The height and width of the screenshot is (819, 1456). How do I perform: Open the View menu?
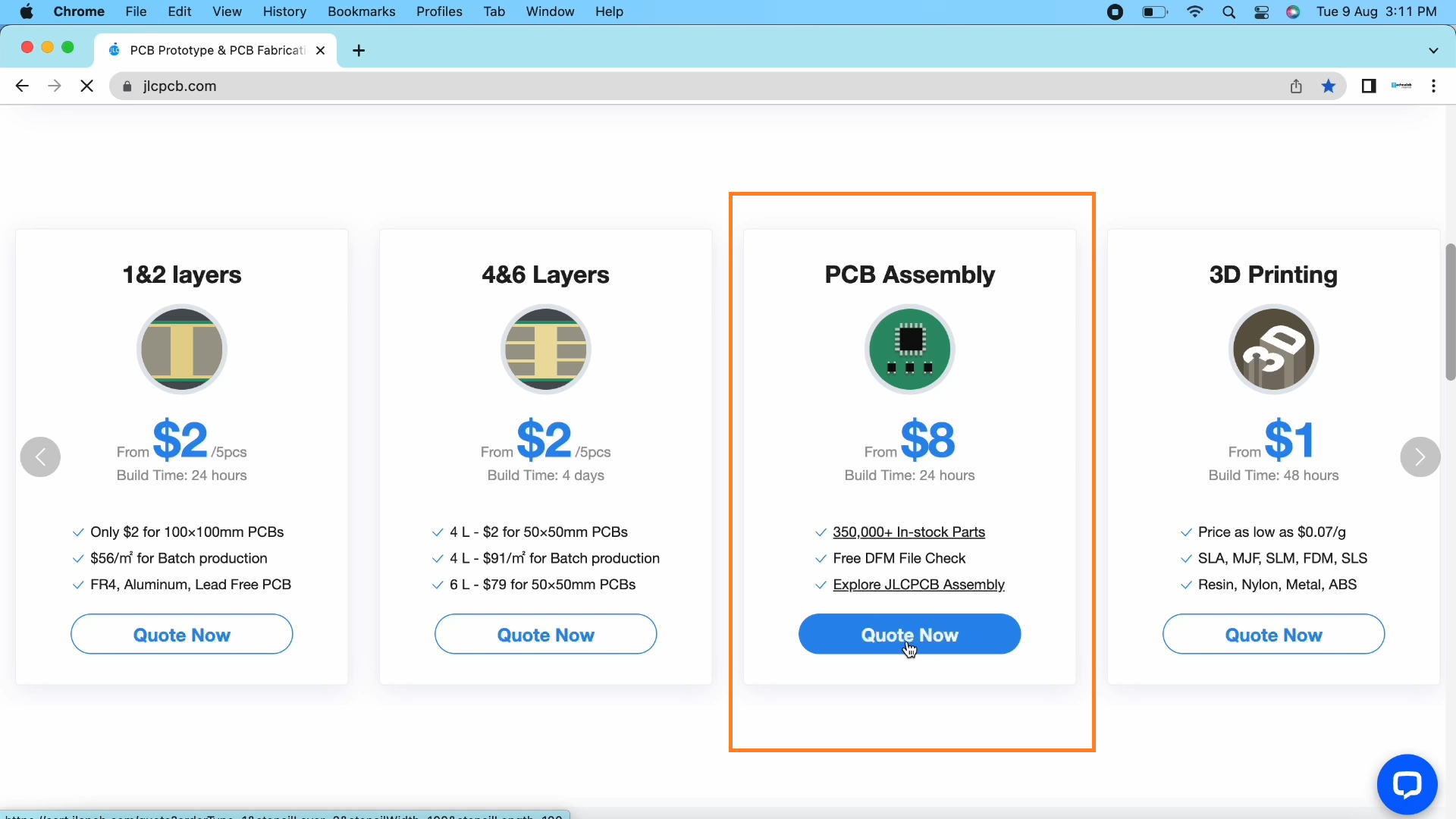[227, 11]
